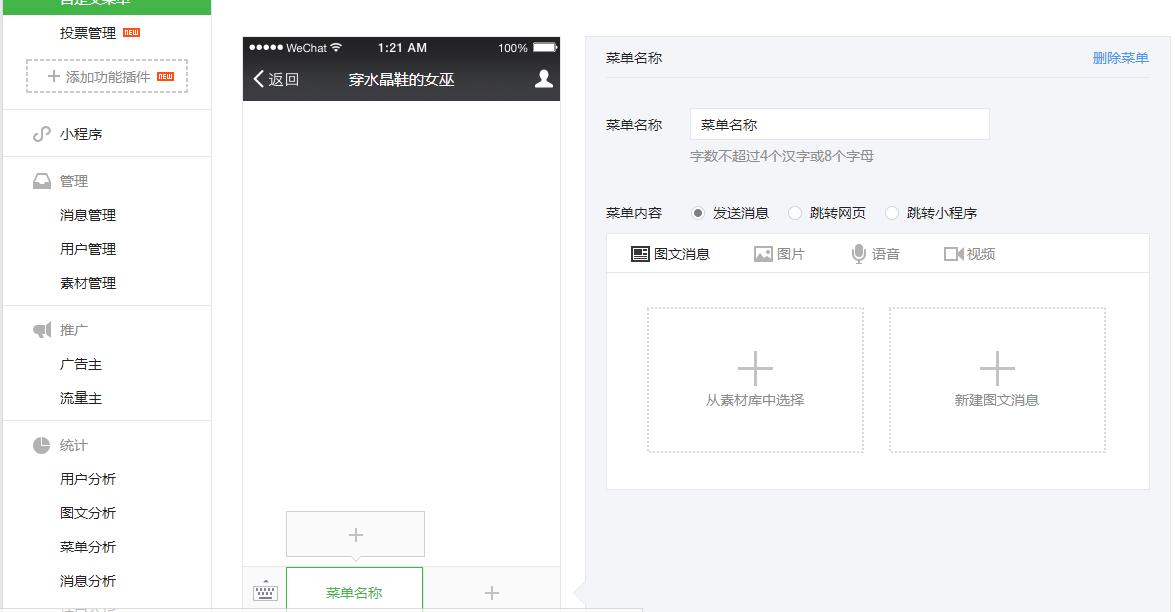Open 素材管理 in the sidebar
The image size is (1175, 612).
click(88, 283)
